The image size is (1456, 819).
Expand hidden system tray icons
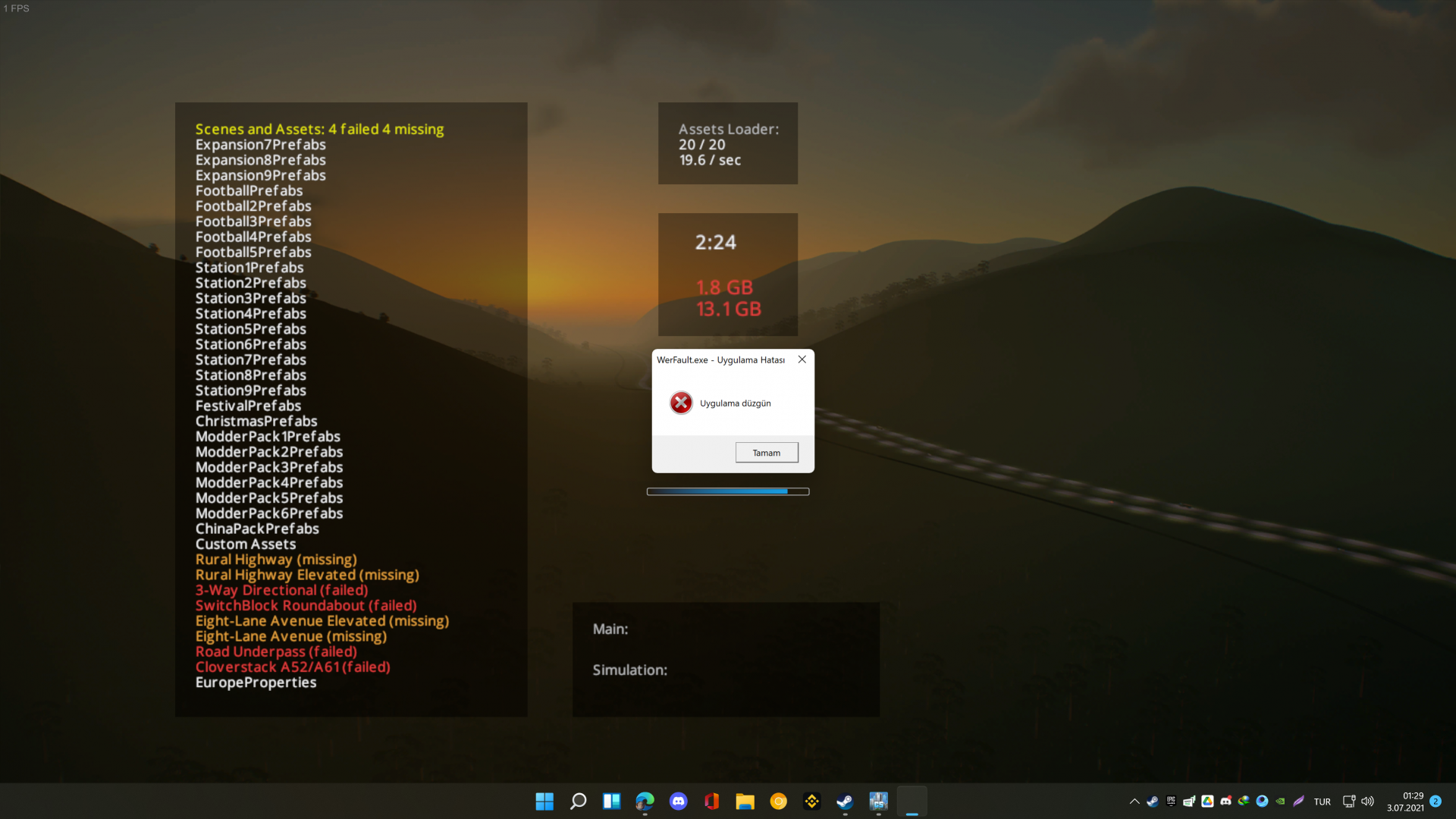pos(1134,802)
